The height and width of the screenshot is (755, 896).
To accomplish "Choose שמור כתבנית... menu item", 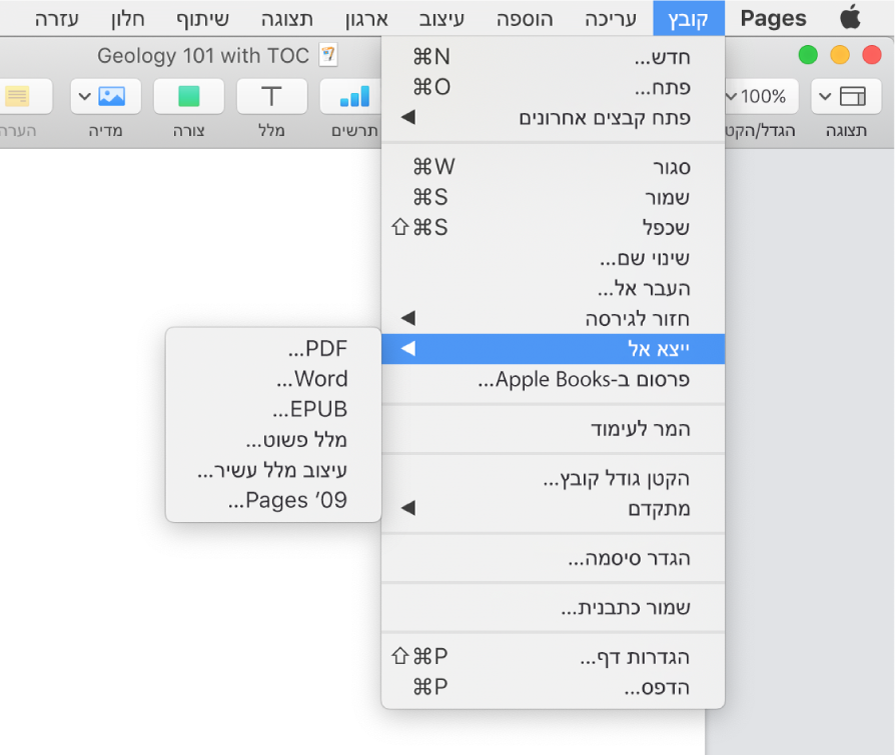I will [553, 607].
